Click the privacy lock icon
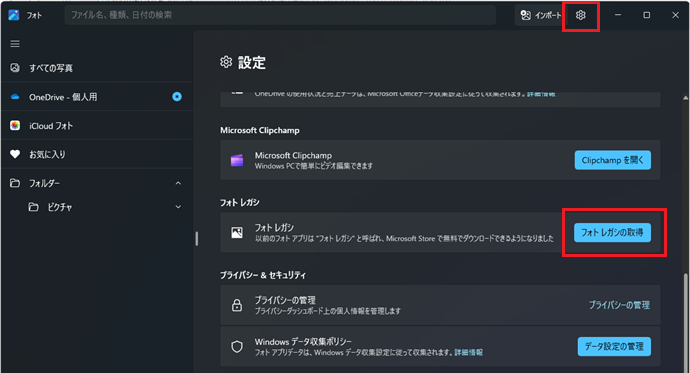 tap(237, 305)
